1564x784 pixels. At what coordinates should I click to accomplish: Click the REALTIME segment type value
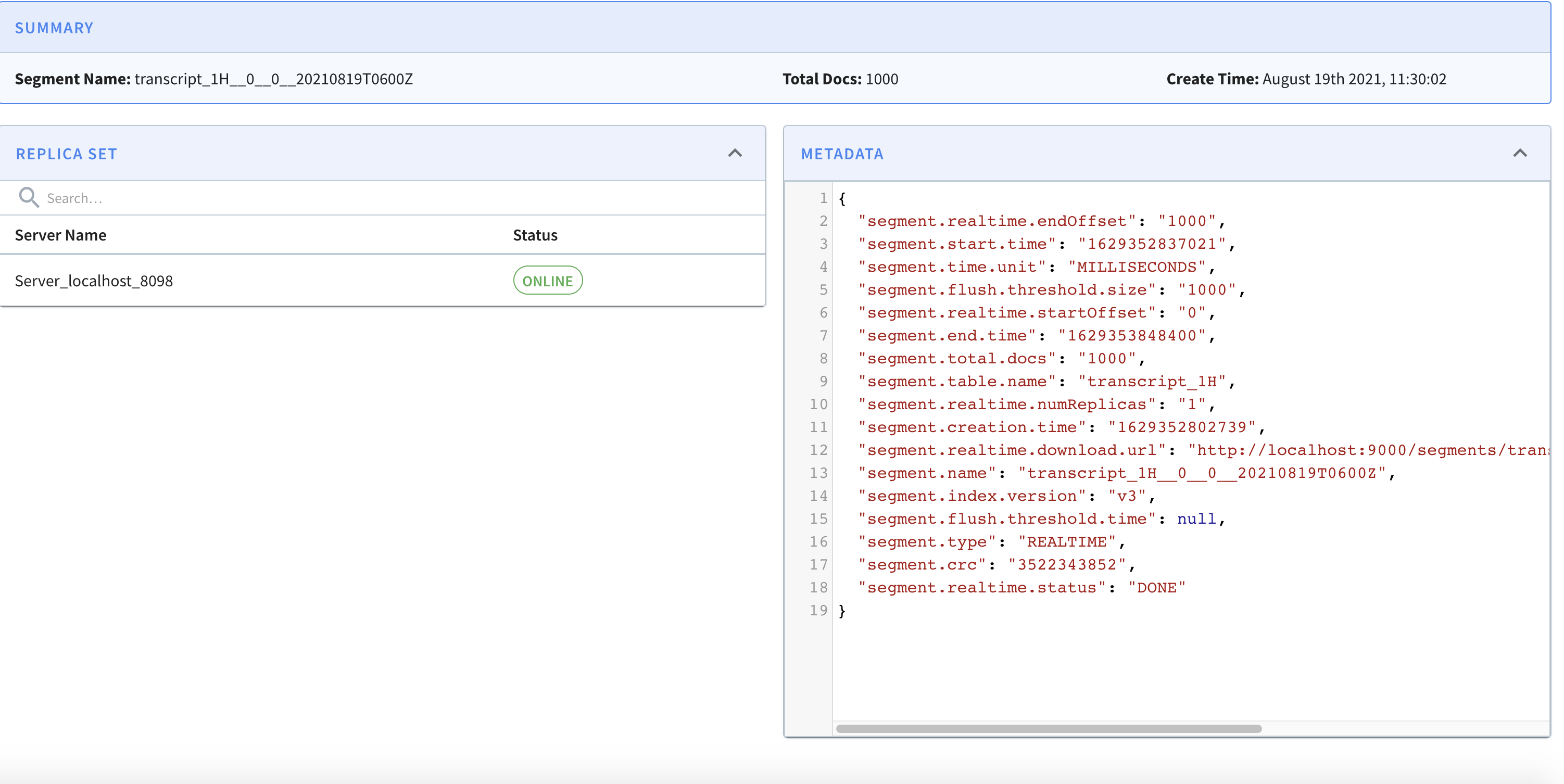[x=1067, y=542]
